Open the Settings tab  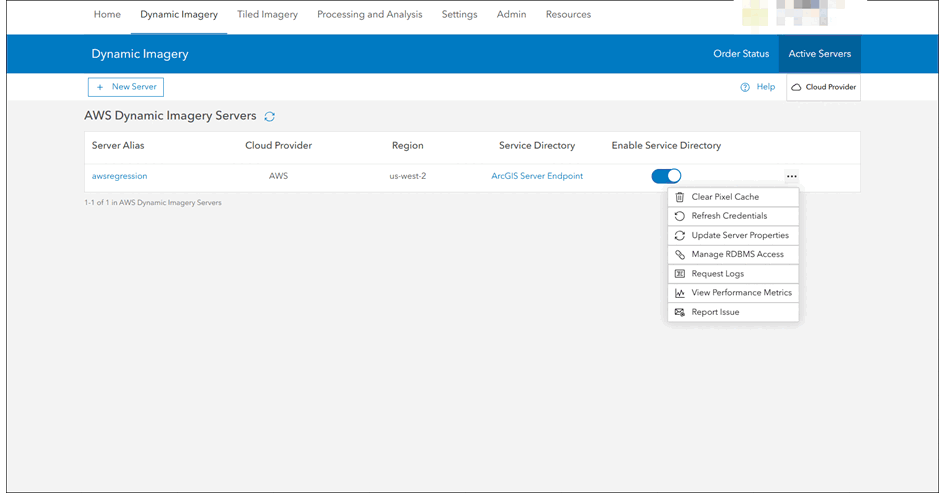pos(459,14)
